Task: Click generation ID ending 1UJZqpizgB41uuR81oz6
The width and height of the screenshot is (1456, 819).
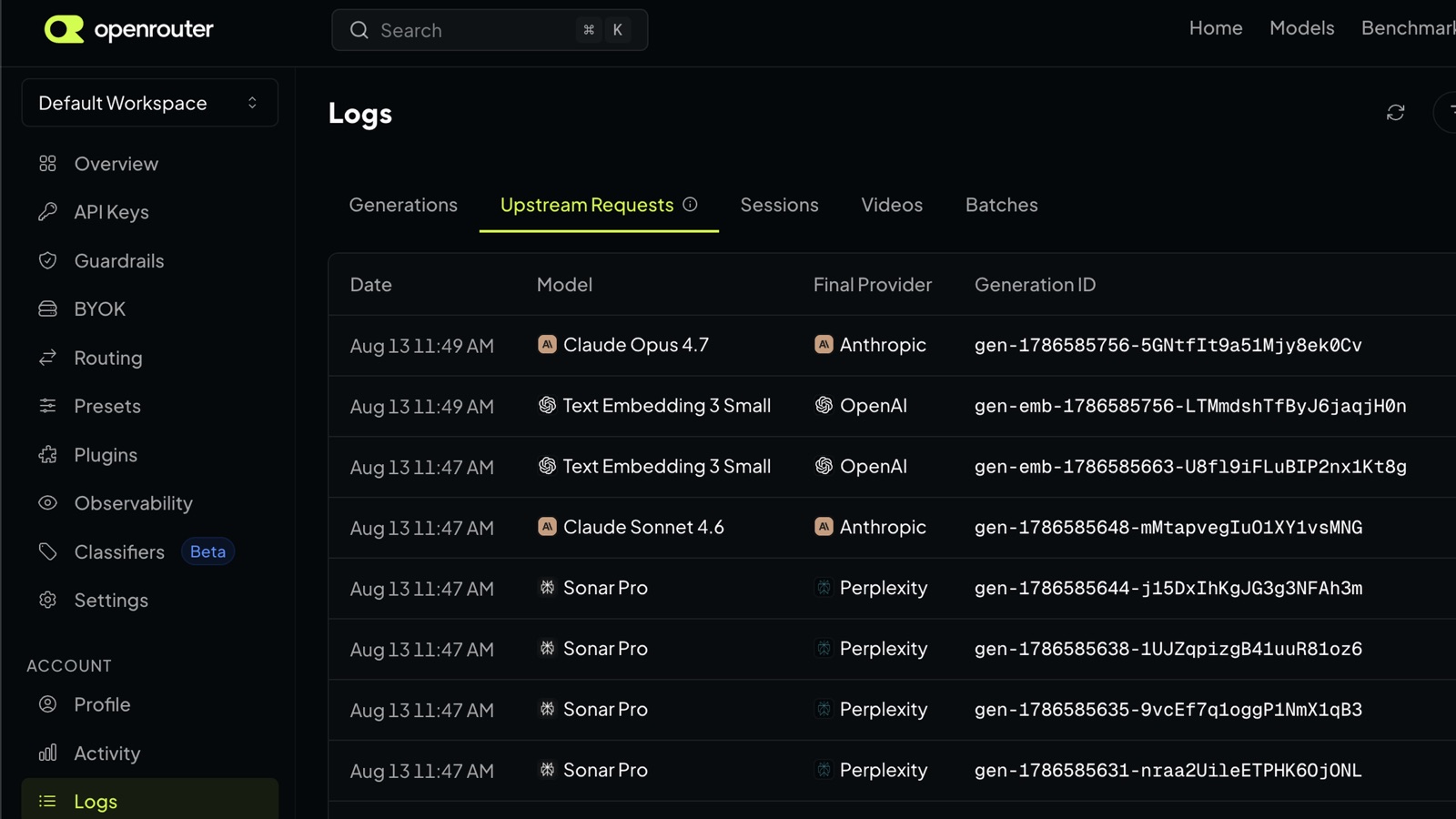Action: [x=1168, y=649]
